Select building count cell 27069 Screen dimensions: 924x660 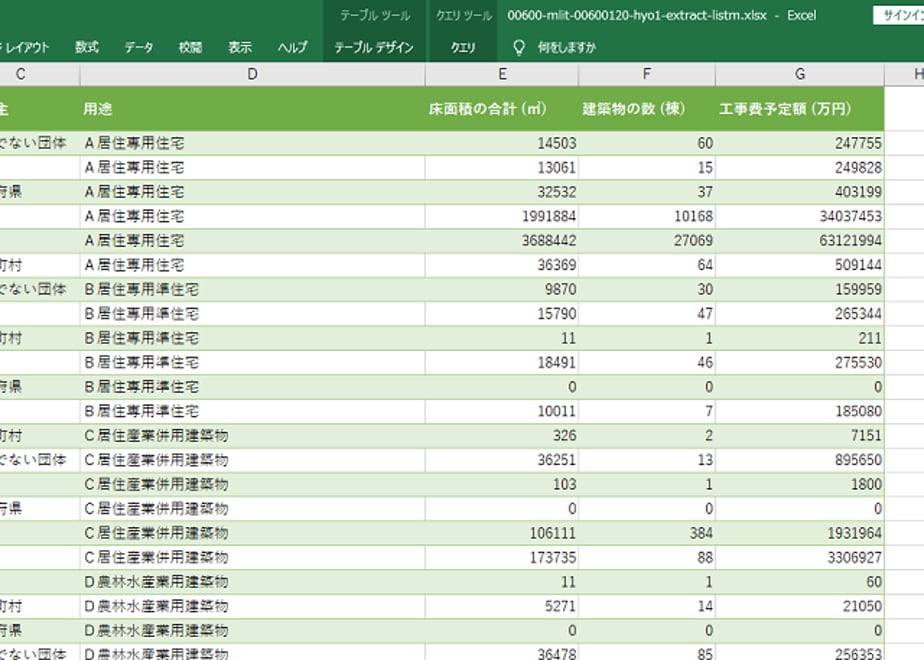[x=646, y=241]
